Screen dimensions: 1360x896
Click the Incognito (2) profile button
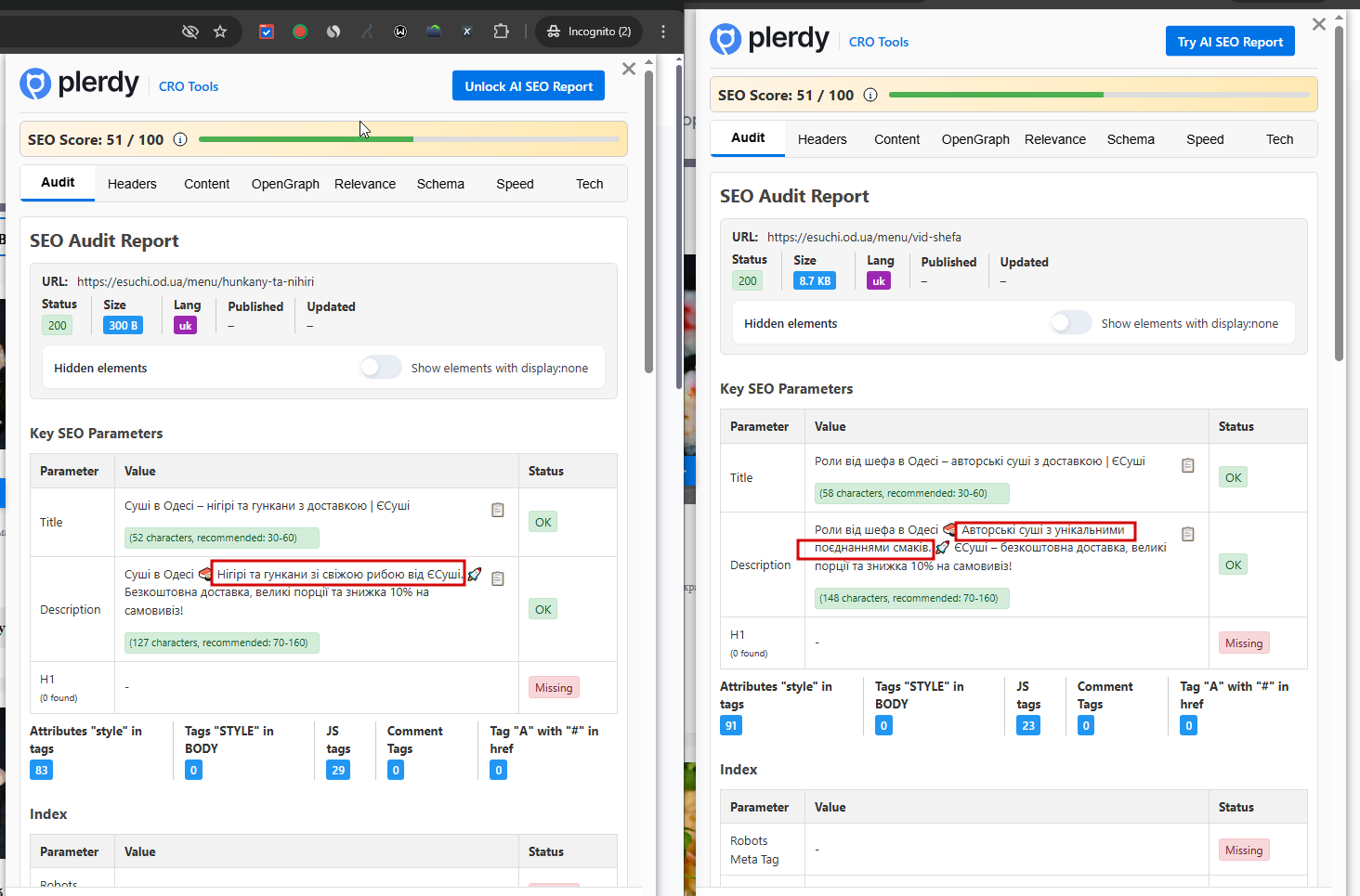pyautogui.click(x=589, y=32)
